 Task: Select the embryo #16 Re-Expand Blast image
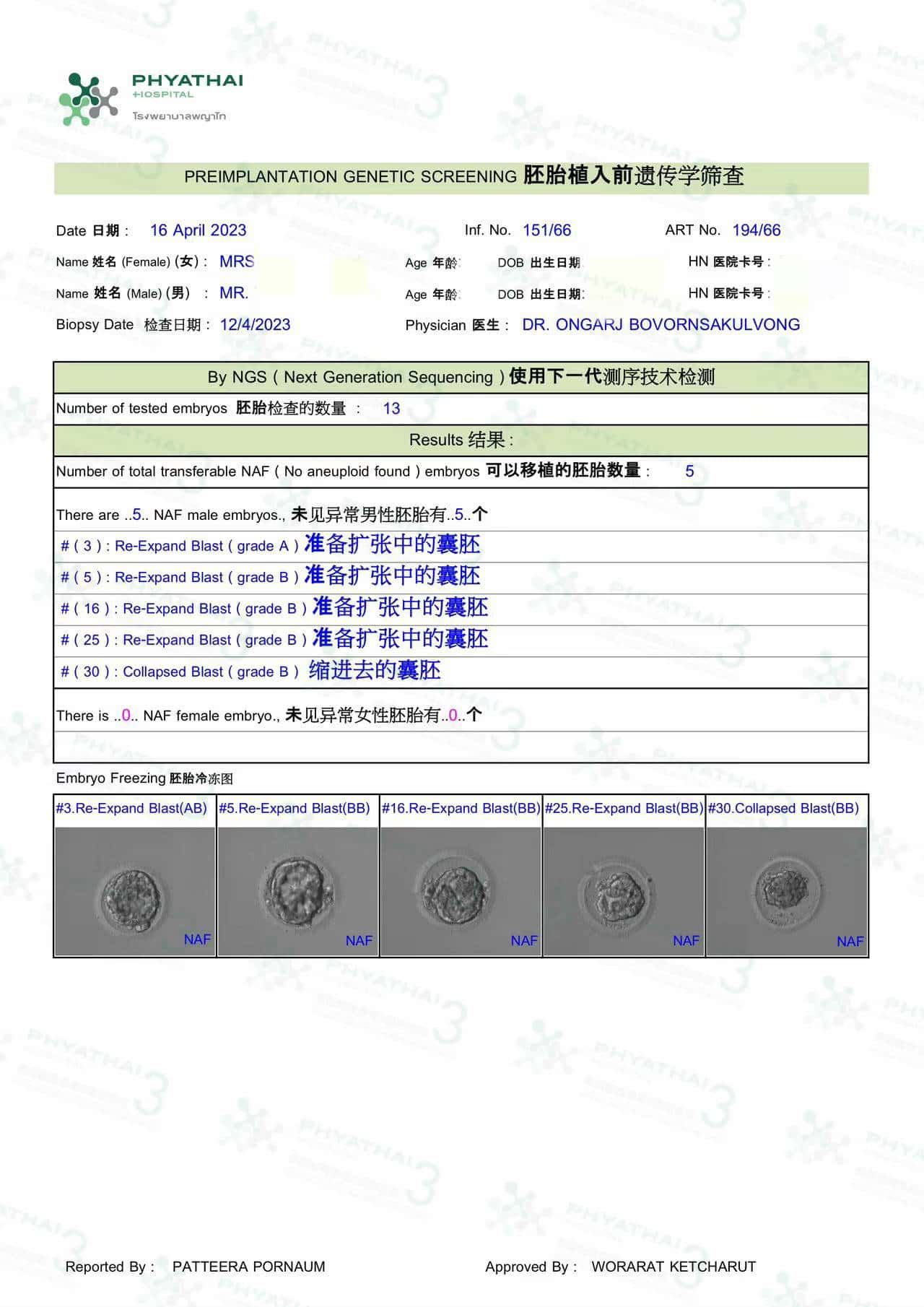461,891
